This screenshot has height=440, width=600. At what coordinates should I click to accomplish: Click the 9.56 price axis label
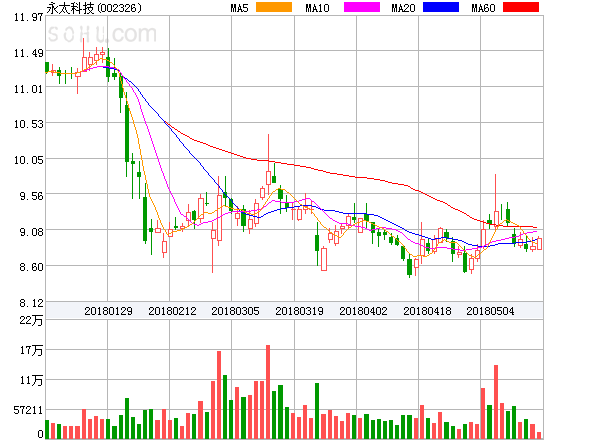[x=31, y=196]
